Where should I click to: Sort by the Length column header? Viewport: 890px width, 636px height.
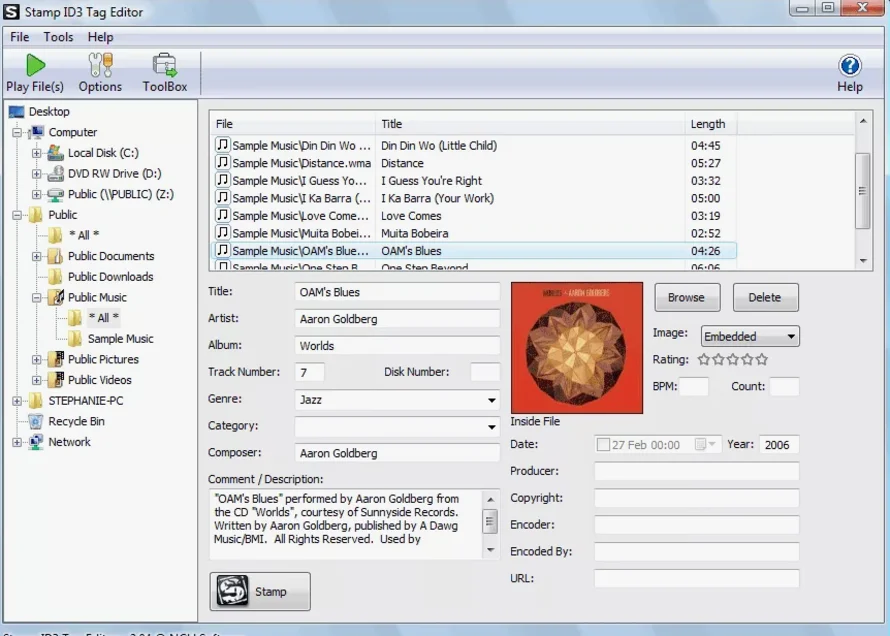(x=711, y=124)
